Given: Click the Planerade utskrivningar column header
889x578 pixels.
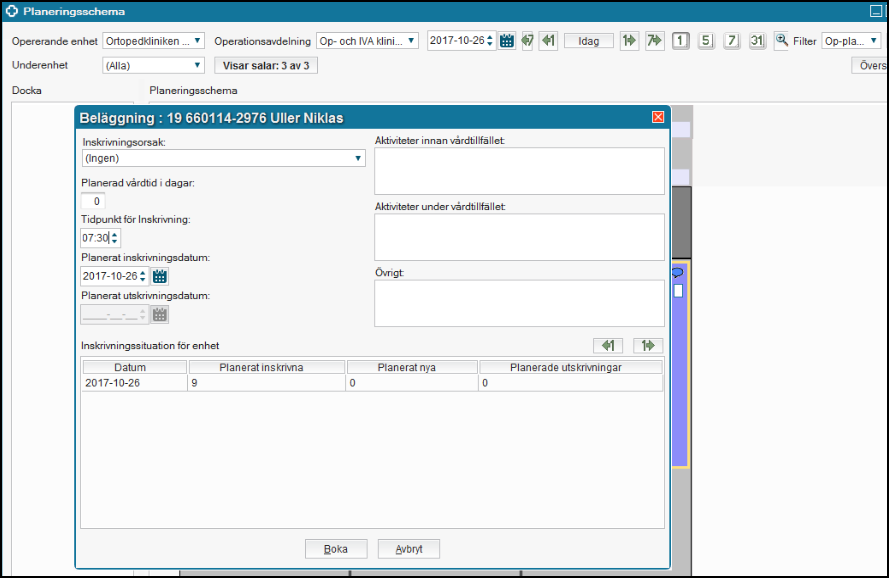Looking at the screenshot, I should pyautogui.click(x=570, y=367).
